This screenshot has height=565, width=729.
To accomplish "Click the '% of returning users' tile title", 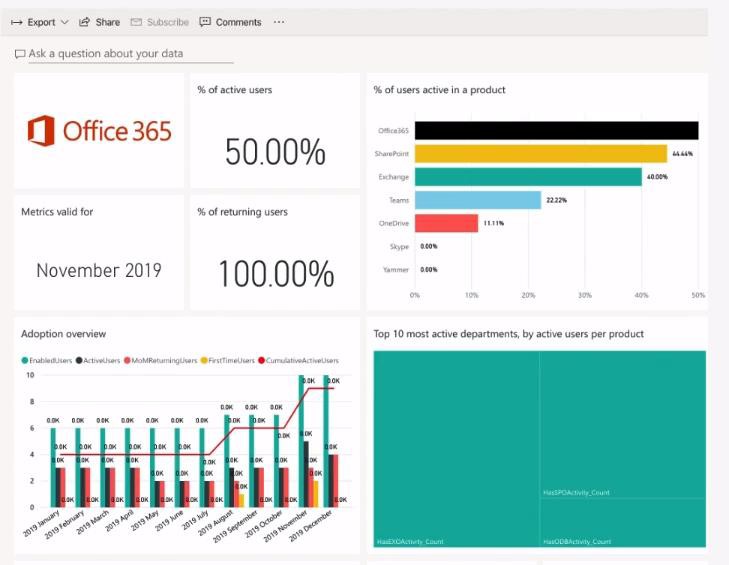I will (x=243, y=212).
